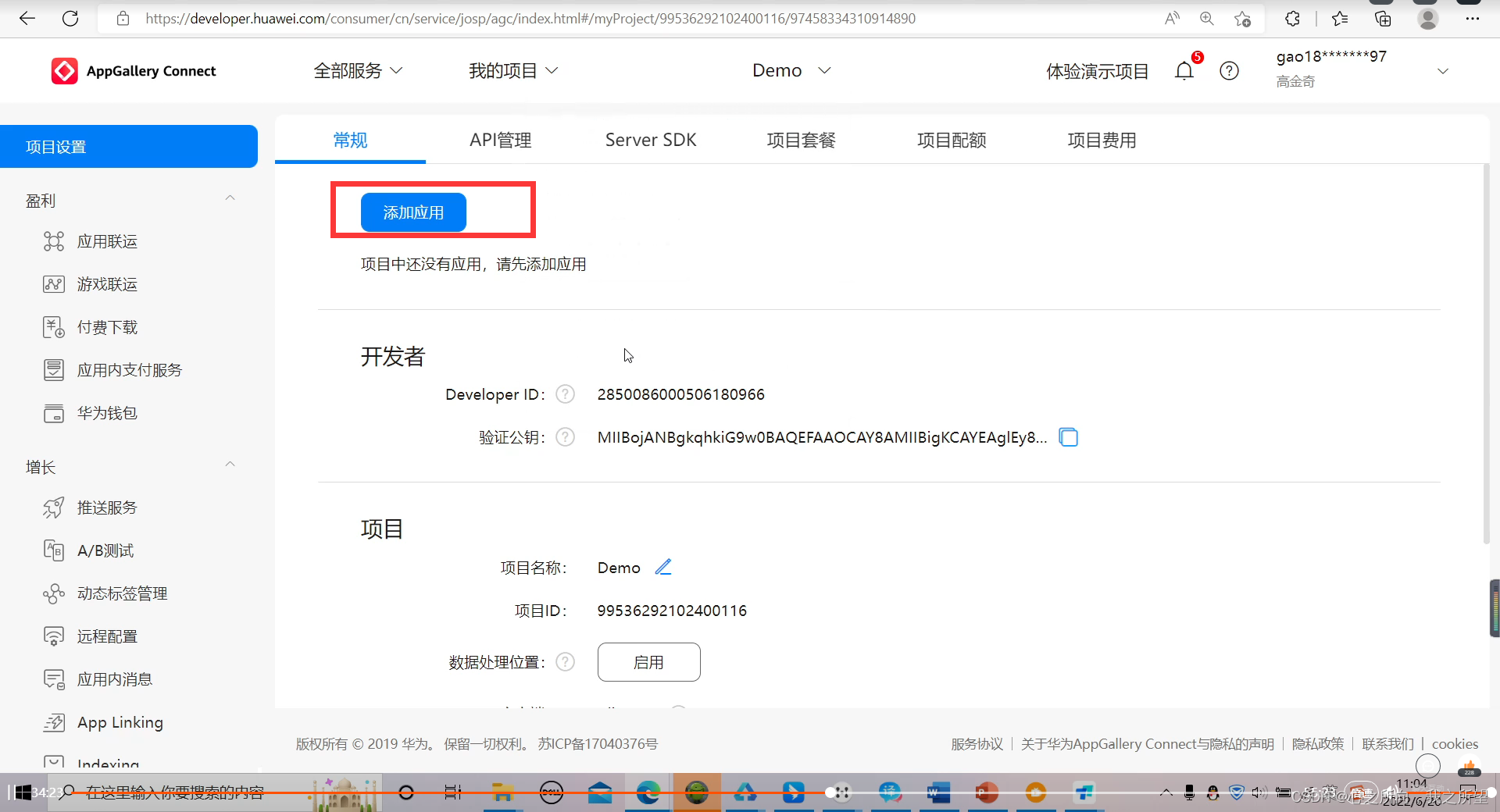
Task: Click the 付费下载 sidebar icon
Action: (54, 327)
